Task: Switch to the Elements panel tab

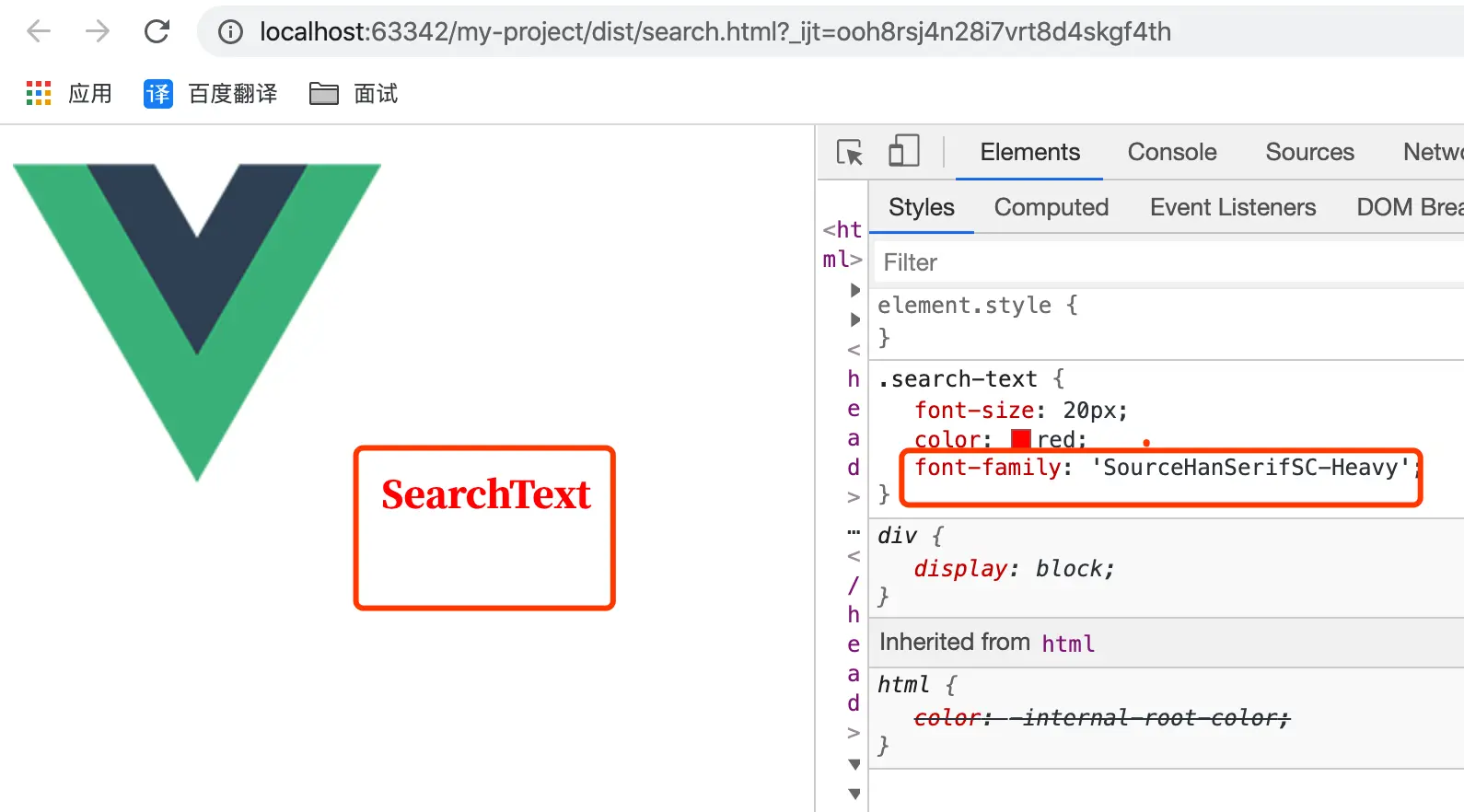Action: coord(1029,152)
